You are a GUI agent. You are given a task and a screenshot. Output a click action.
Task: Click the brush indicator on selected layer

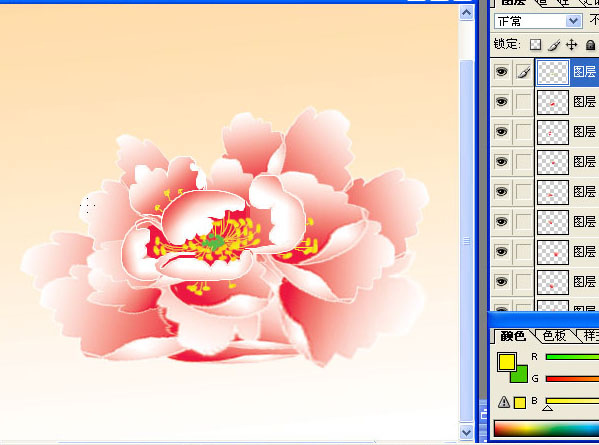[x=524, y=72]
